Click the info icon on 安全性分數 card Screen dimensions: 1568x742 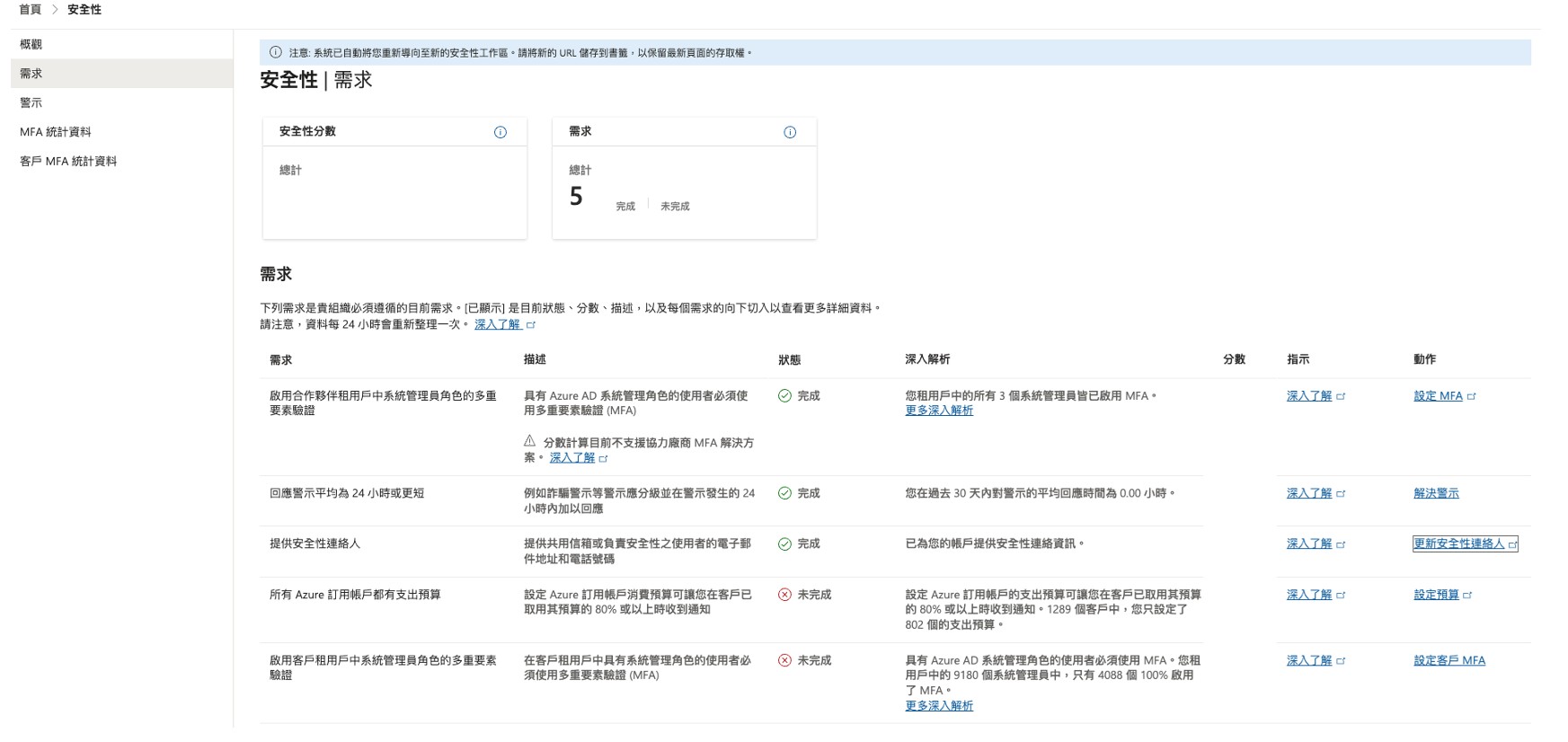(500, 132)
